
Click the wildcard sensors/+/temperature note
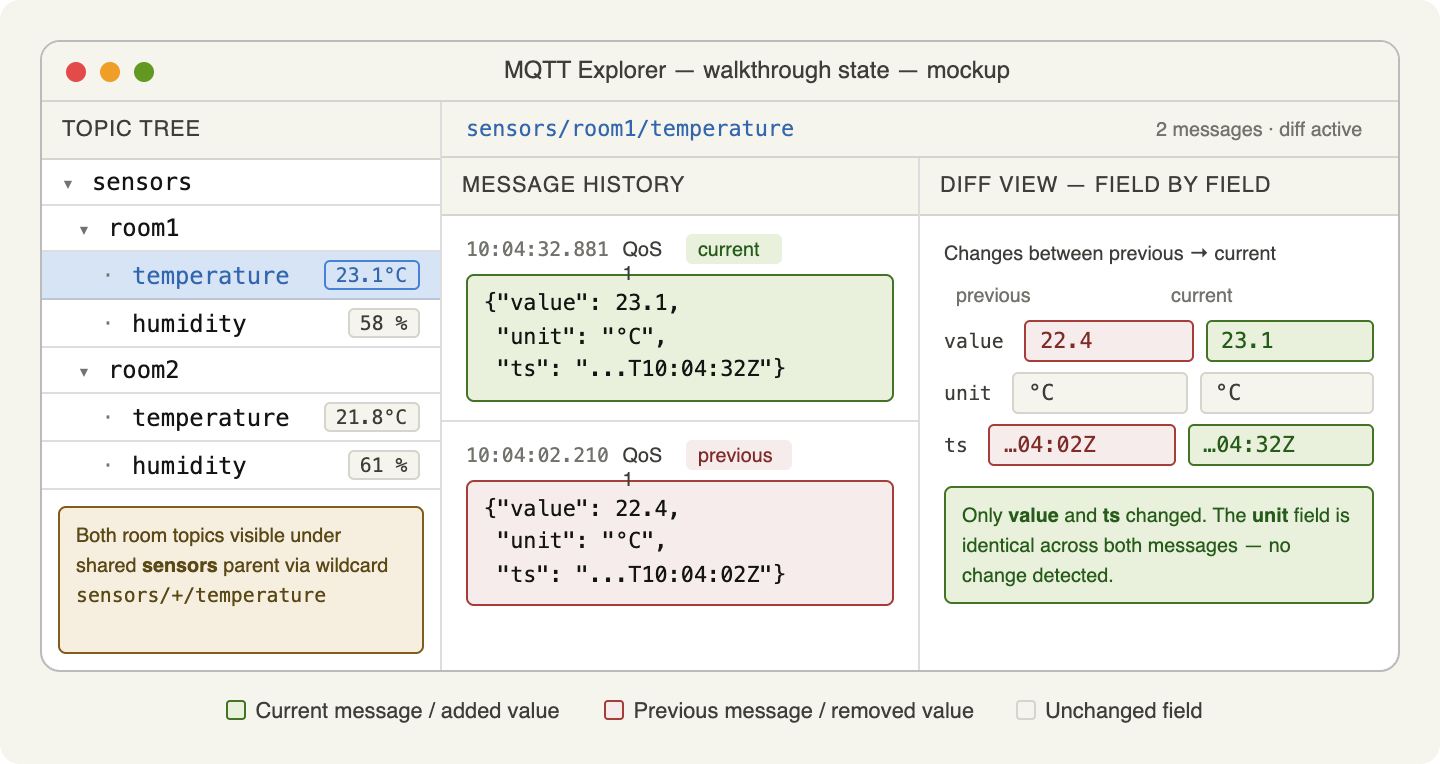click(241, 580)
